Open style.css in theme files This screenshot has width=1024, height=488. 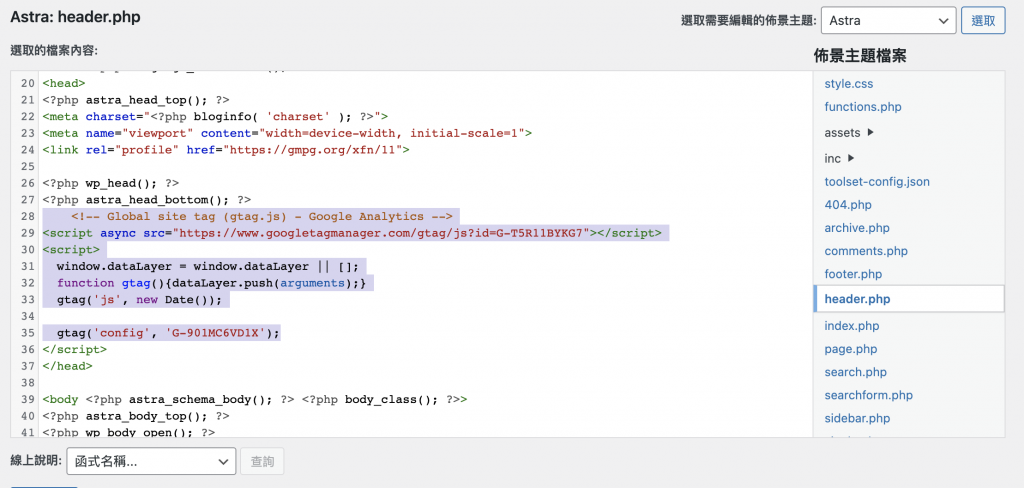[x=848, y=84]
